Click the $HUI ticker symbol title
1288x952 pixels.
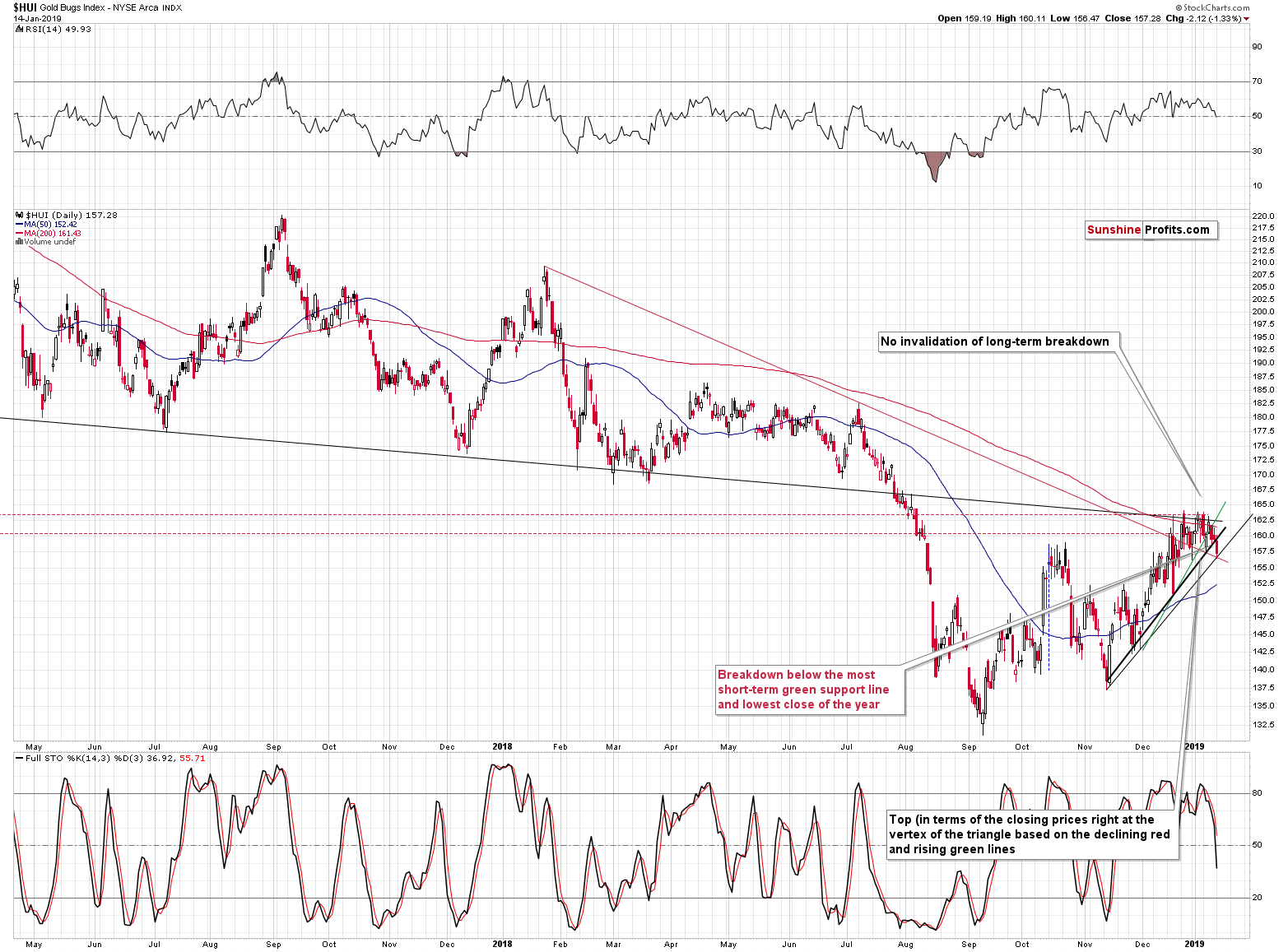click(x=24, y=7)
